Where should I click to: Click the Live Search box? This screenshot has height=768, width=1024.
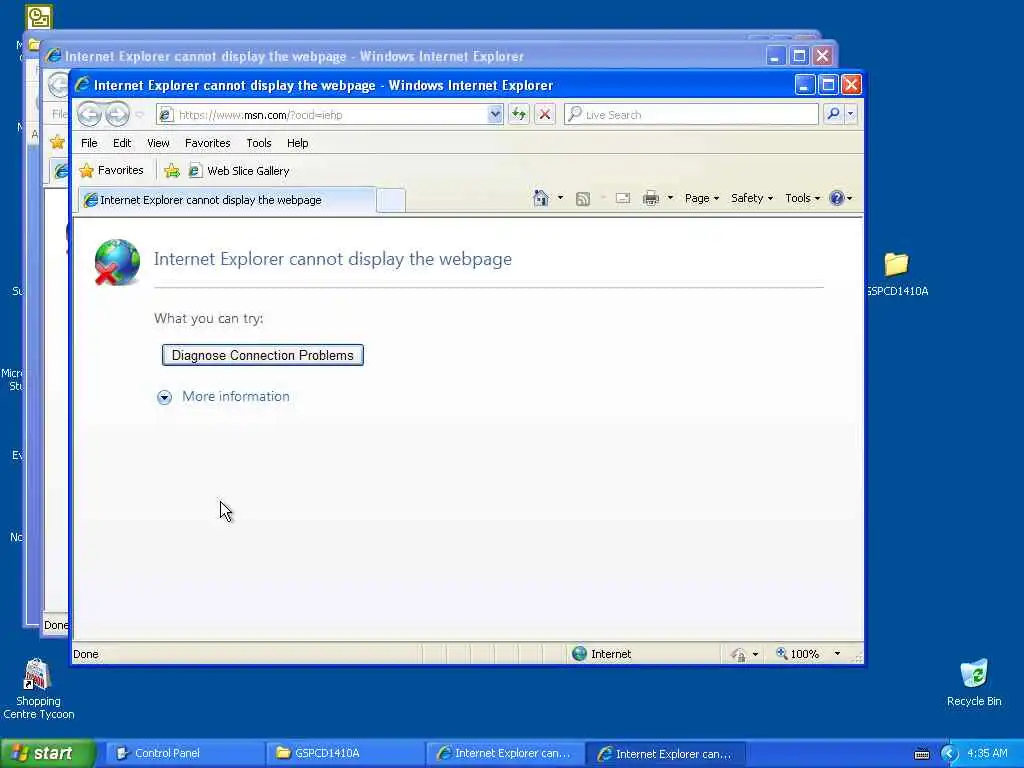[x=691, y=115]
